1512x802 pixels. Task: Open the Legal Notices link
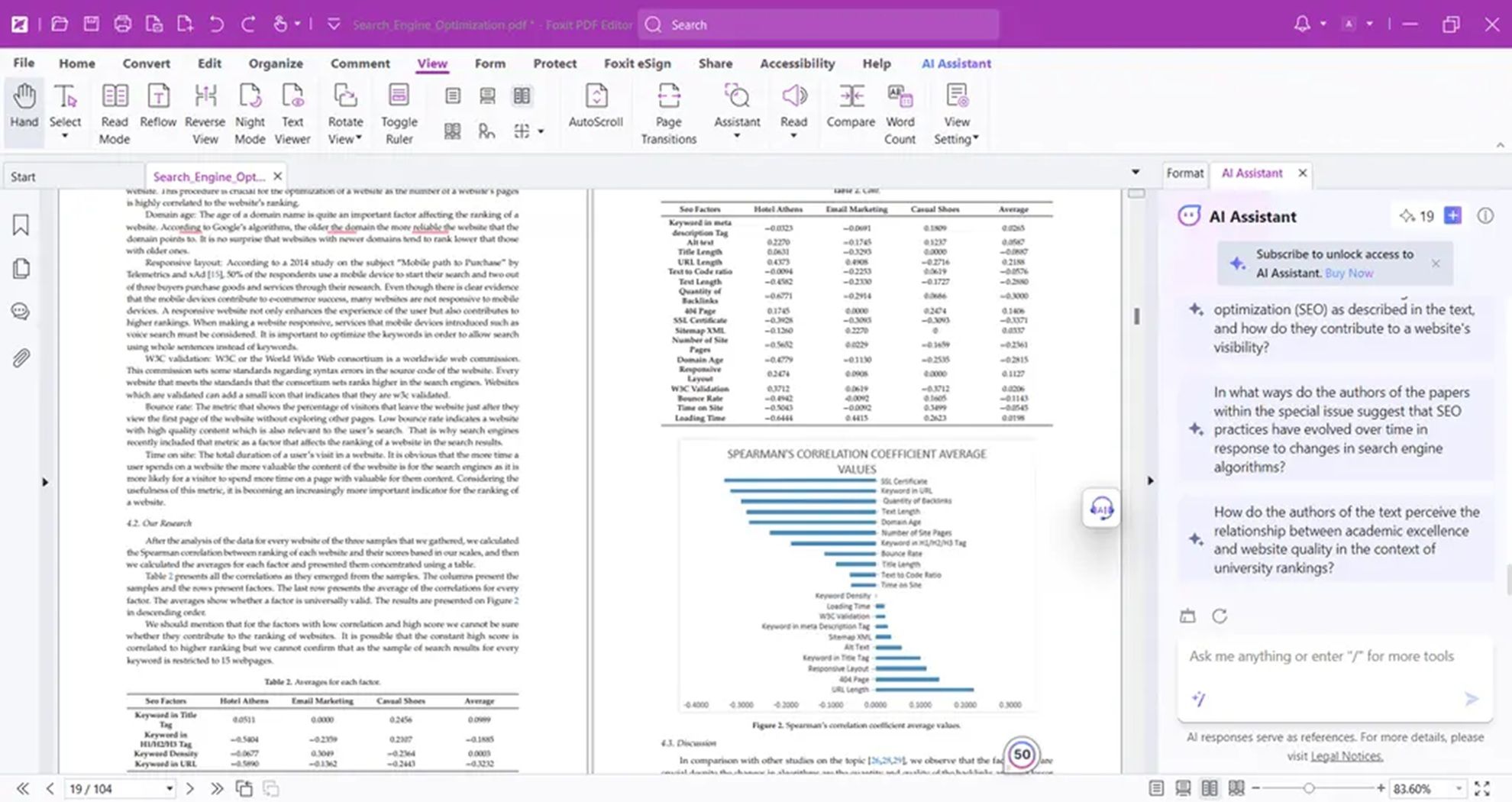[x=1346, y=756]
